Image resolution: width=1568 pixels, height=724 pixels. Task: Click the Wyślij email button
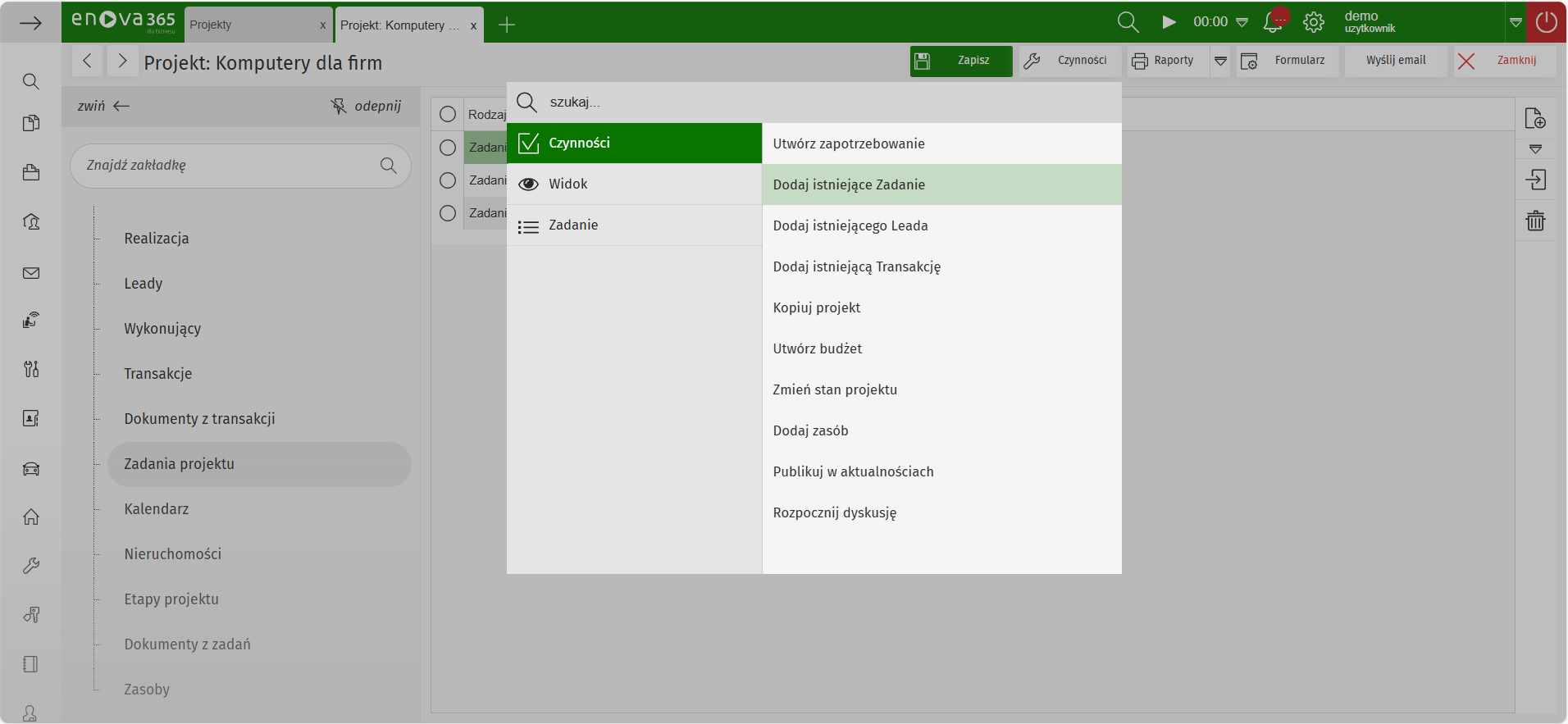click(x=1396, y=61)
